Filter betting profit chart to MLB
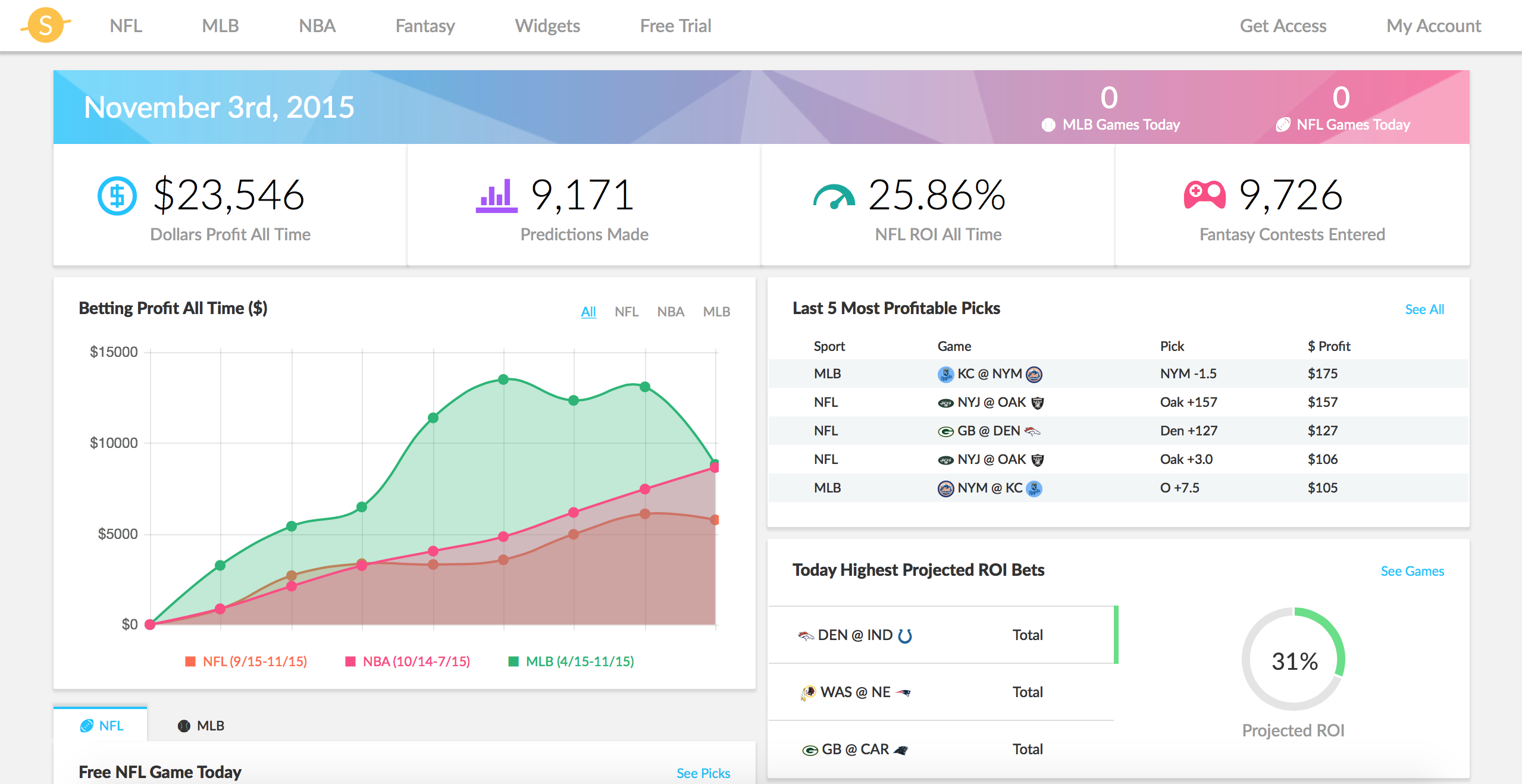1522x784 pixels. tap(716, 312)
